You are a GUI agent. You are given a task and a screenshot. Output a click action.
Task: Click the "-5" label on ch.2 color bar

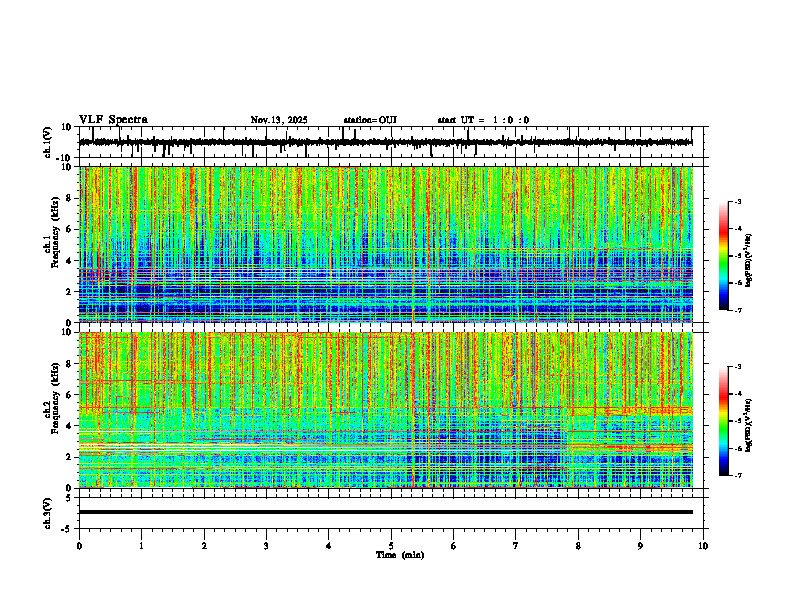(x=737, y=421)
